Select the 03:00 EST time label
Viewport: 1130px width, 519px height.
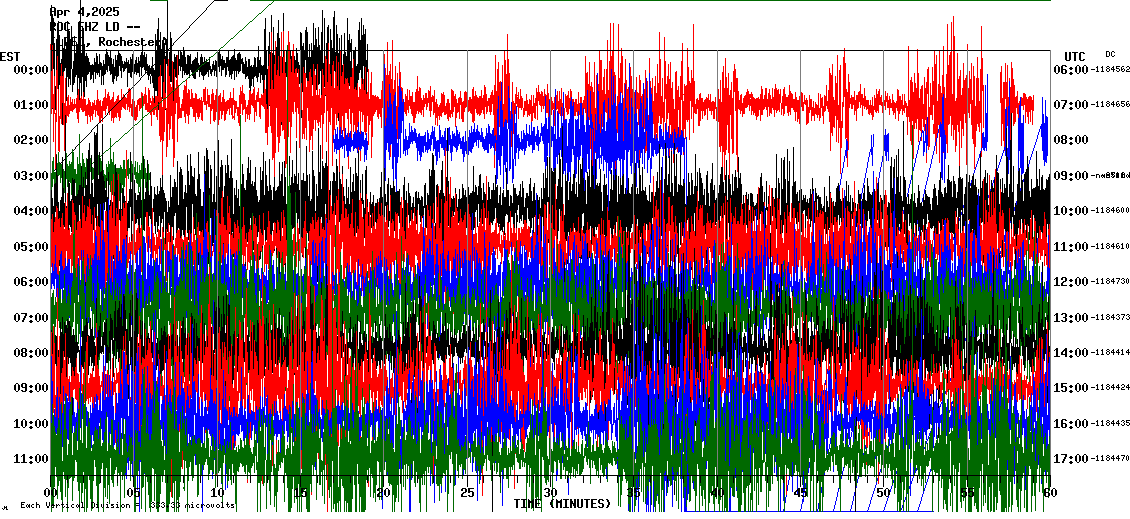pyautogui.click(x=32, y=176)
